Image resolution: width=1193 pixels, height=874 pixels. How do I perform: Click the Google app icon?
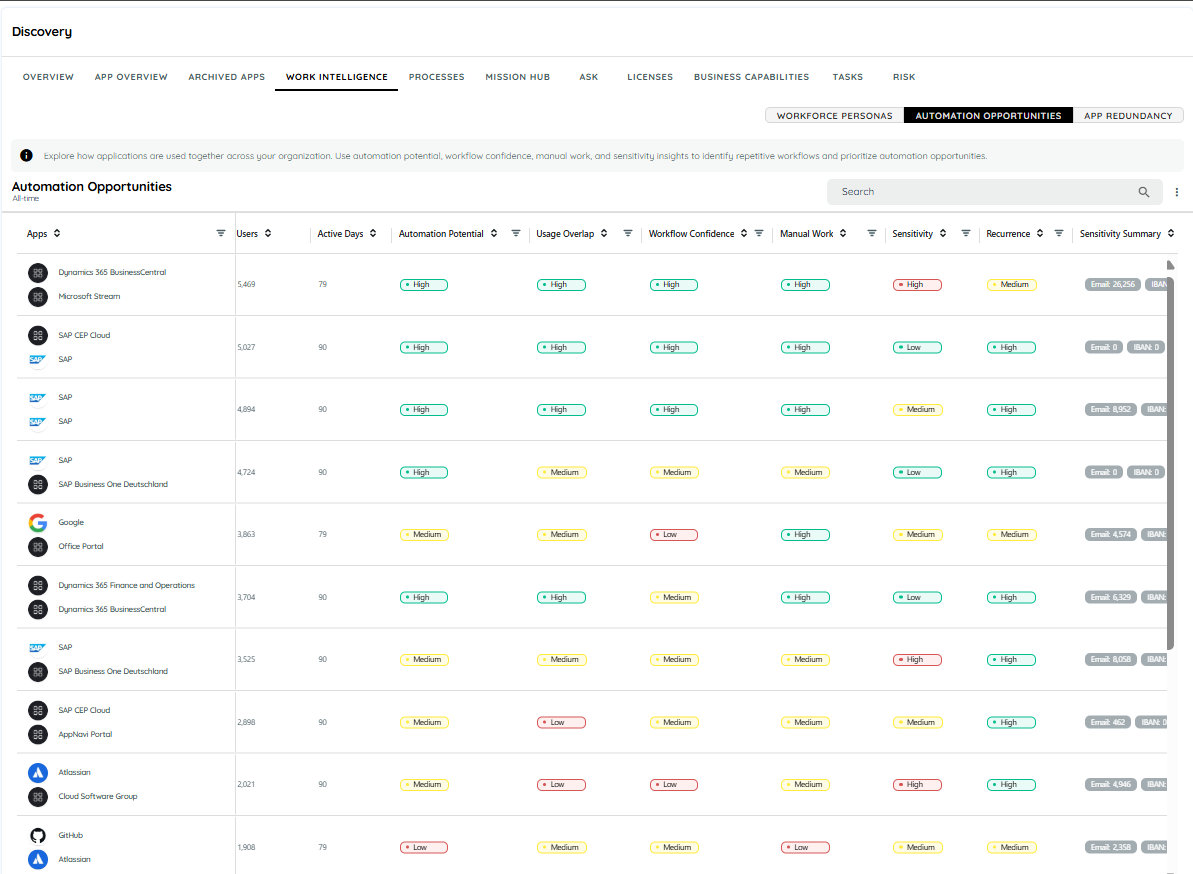coord(37,523)
